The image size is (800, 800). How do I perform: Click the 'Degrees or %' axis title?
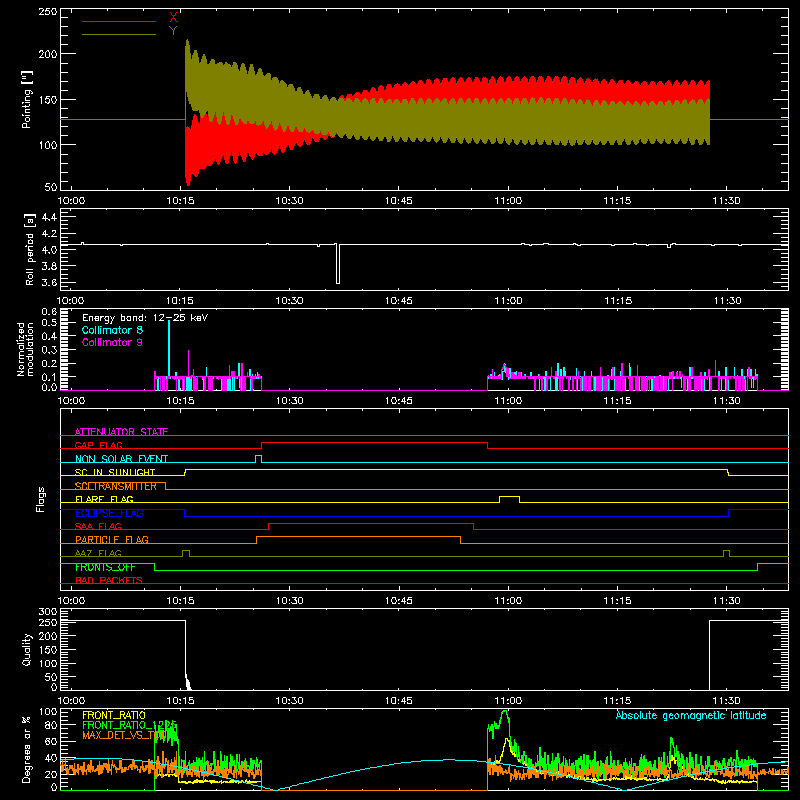(x=27, y=749)
